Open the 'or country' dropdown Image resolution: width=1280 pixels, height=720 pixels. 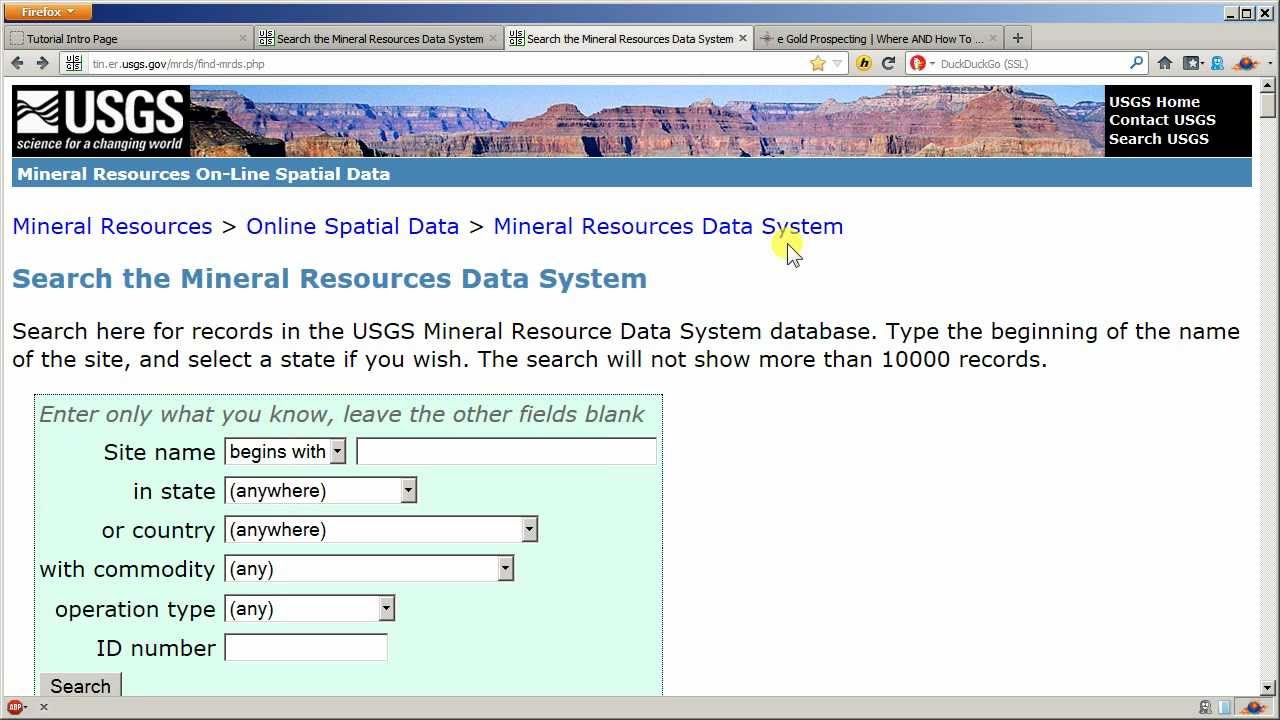coord(381,530)
